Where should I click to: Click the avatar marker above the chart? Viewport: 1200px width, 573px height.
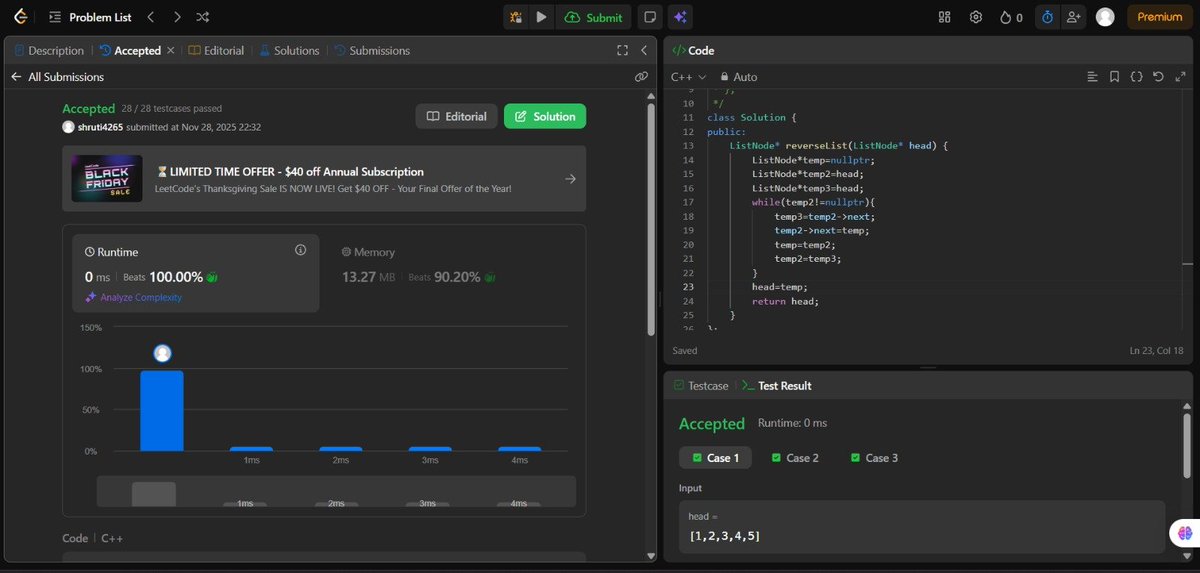162,353
